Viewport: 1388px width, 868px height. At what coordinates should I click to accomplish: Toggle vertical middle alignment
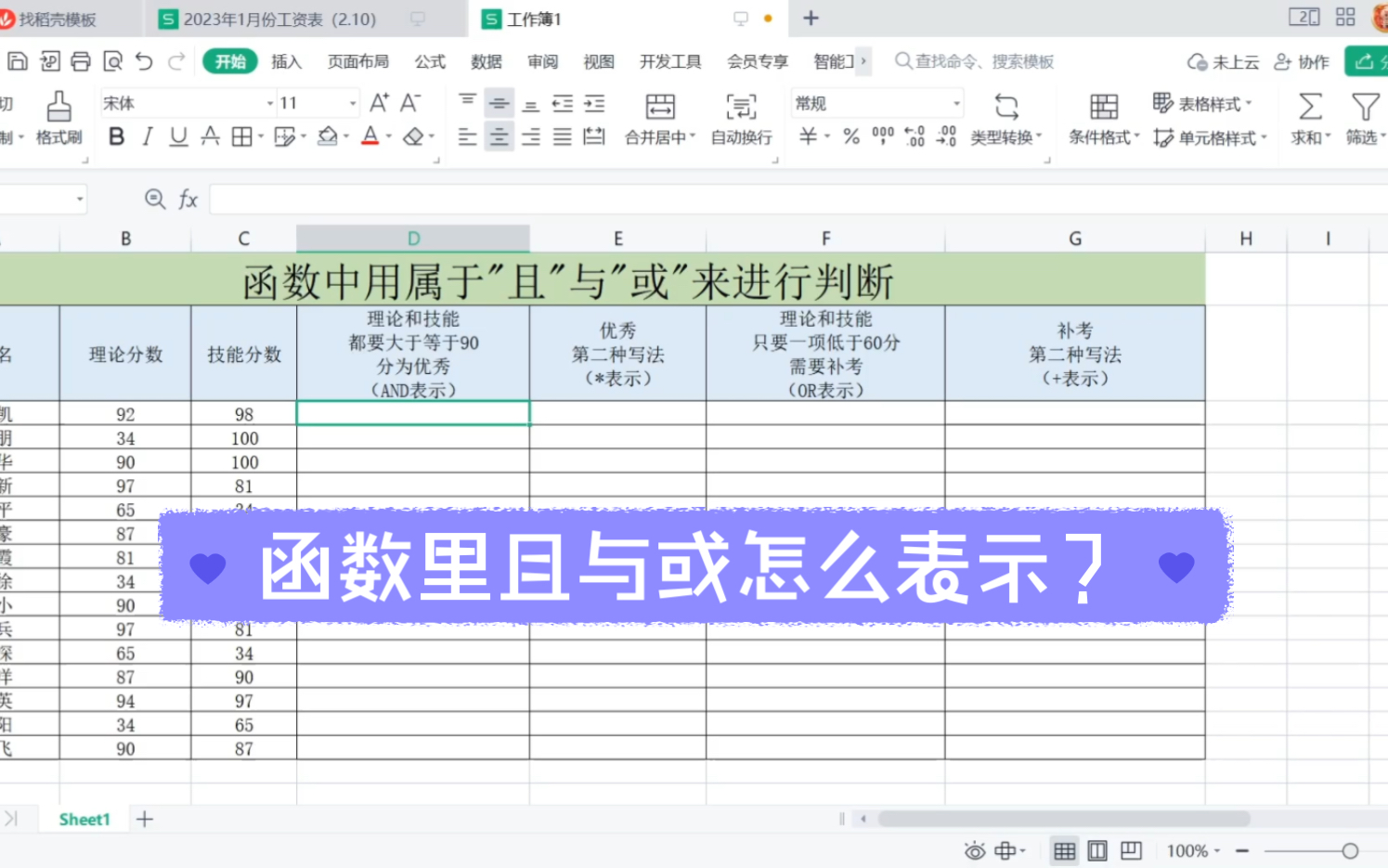click(x=499, y=103)
